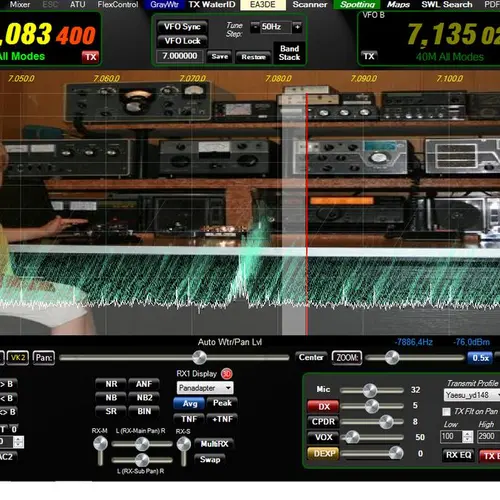Image resolution: width=500 pixels, height=500 pixels.
Task: Toggle BIN binaural audio
Action: click(144, 411)
